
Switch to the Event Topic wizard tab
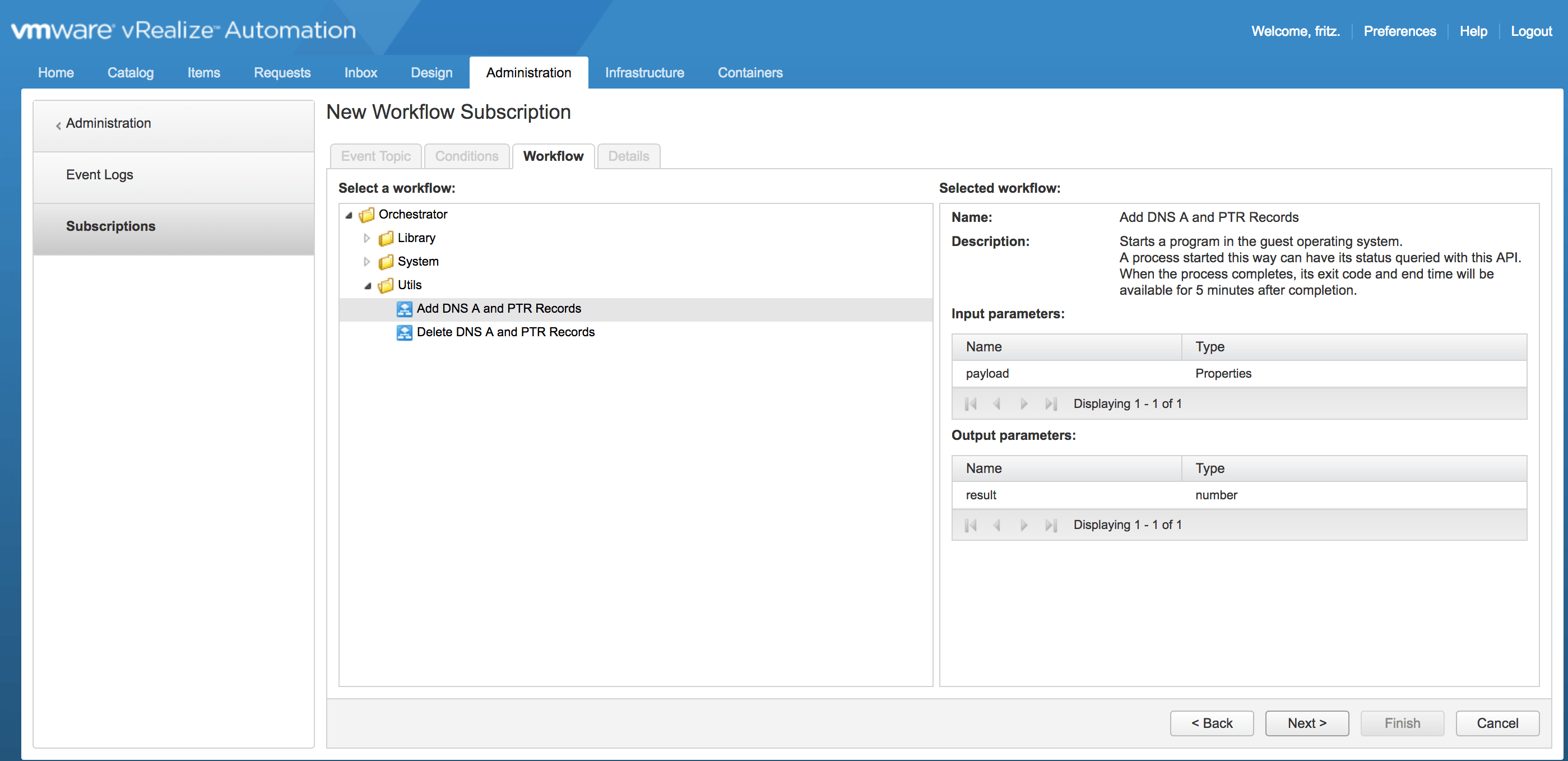click(375, 156)
